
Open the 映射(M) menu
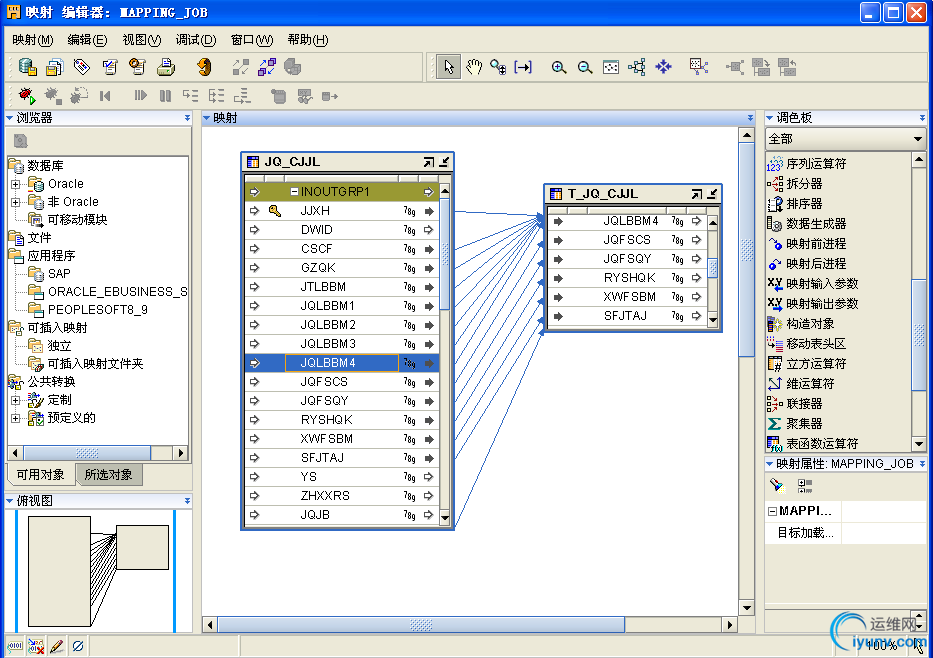pyautogui.click(x=33, y=40)
